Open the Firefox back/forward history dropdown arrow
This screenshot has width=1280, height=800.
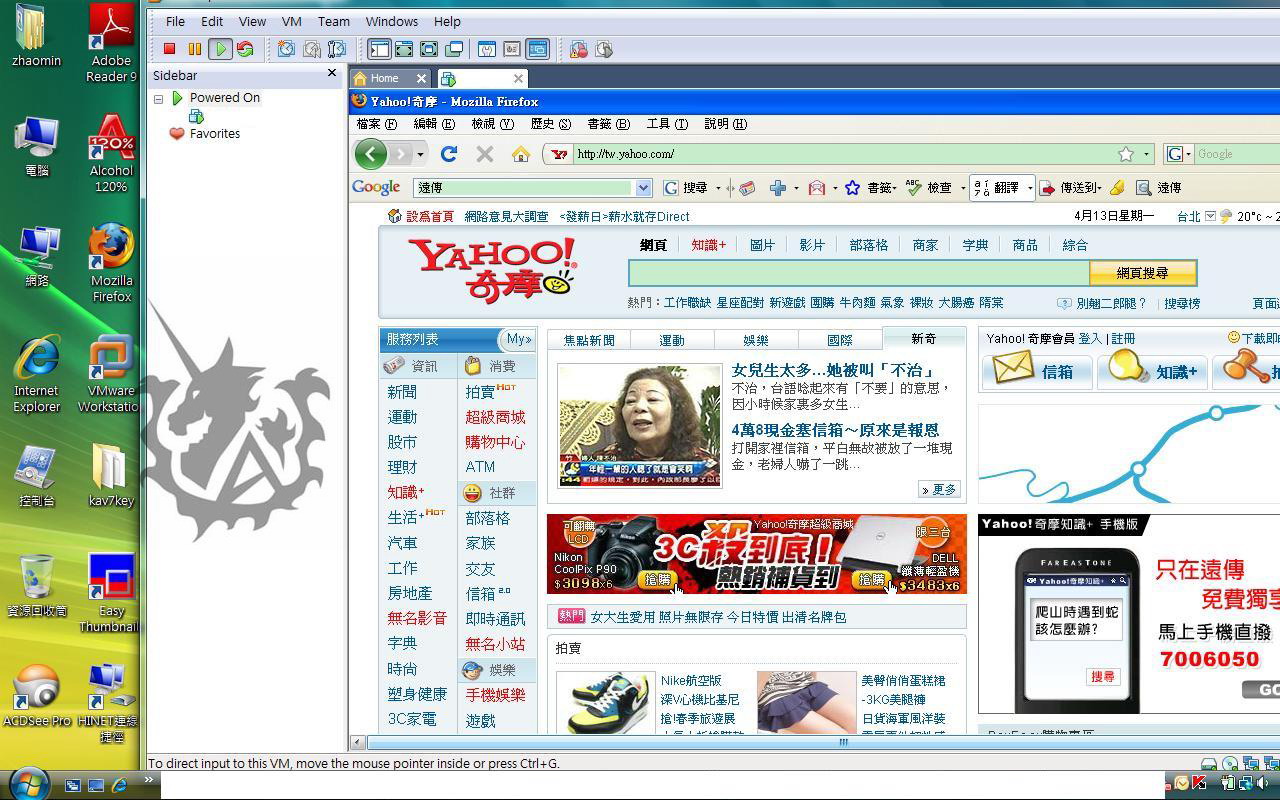(x=420, y=154)
